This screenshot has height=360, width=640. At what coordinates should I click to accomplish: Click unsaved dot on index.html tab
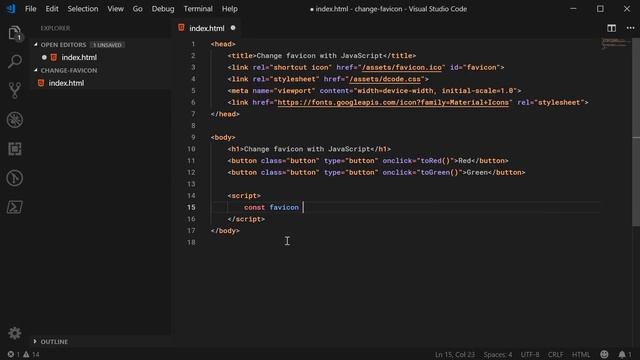point(233,28)
